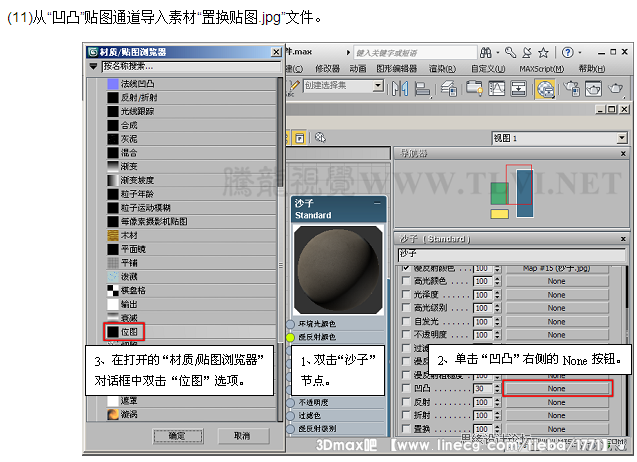Click the Mirror tool icon in toolbar

[400, 88]
